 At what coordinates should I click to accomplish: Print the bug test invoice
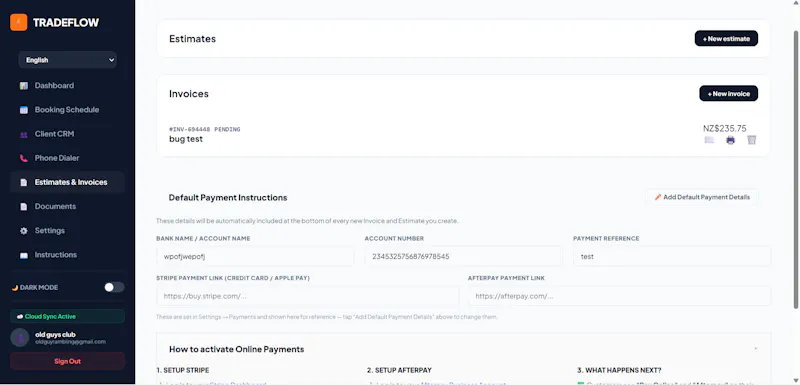[x=730, y=140]
